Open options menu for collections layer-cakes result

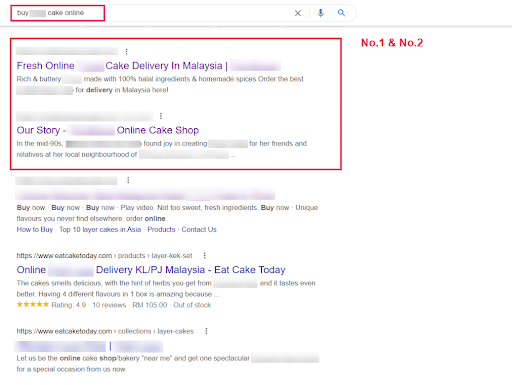tap(207, 331)
